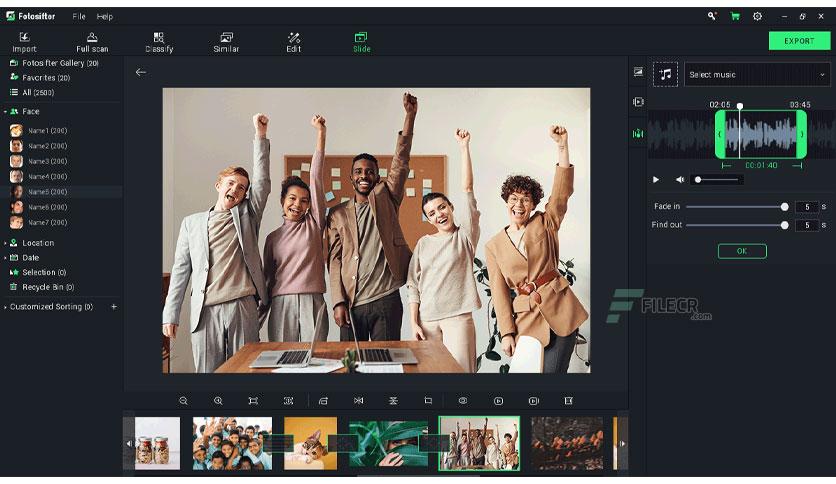Switch to the Edit tool
Image resolution: width=836 pixels, height=484 pixels.
(294, 37)
